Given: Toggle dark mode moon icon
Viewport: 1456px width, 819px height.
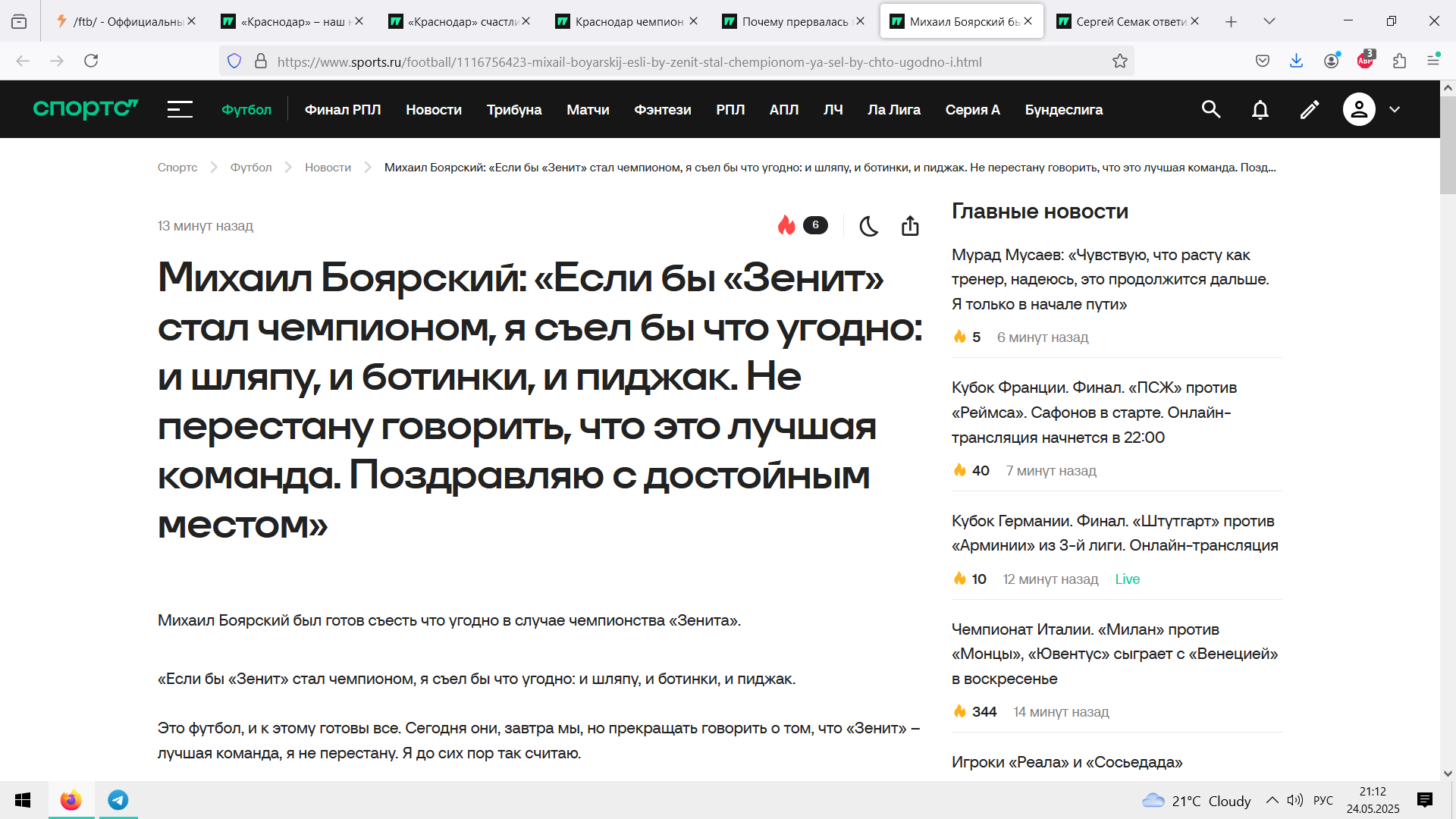Looking at the screenshot, I should coord(869,226).
